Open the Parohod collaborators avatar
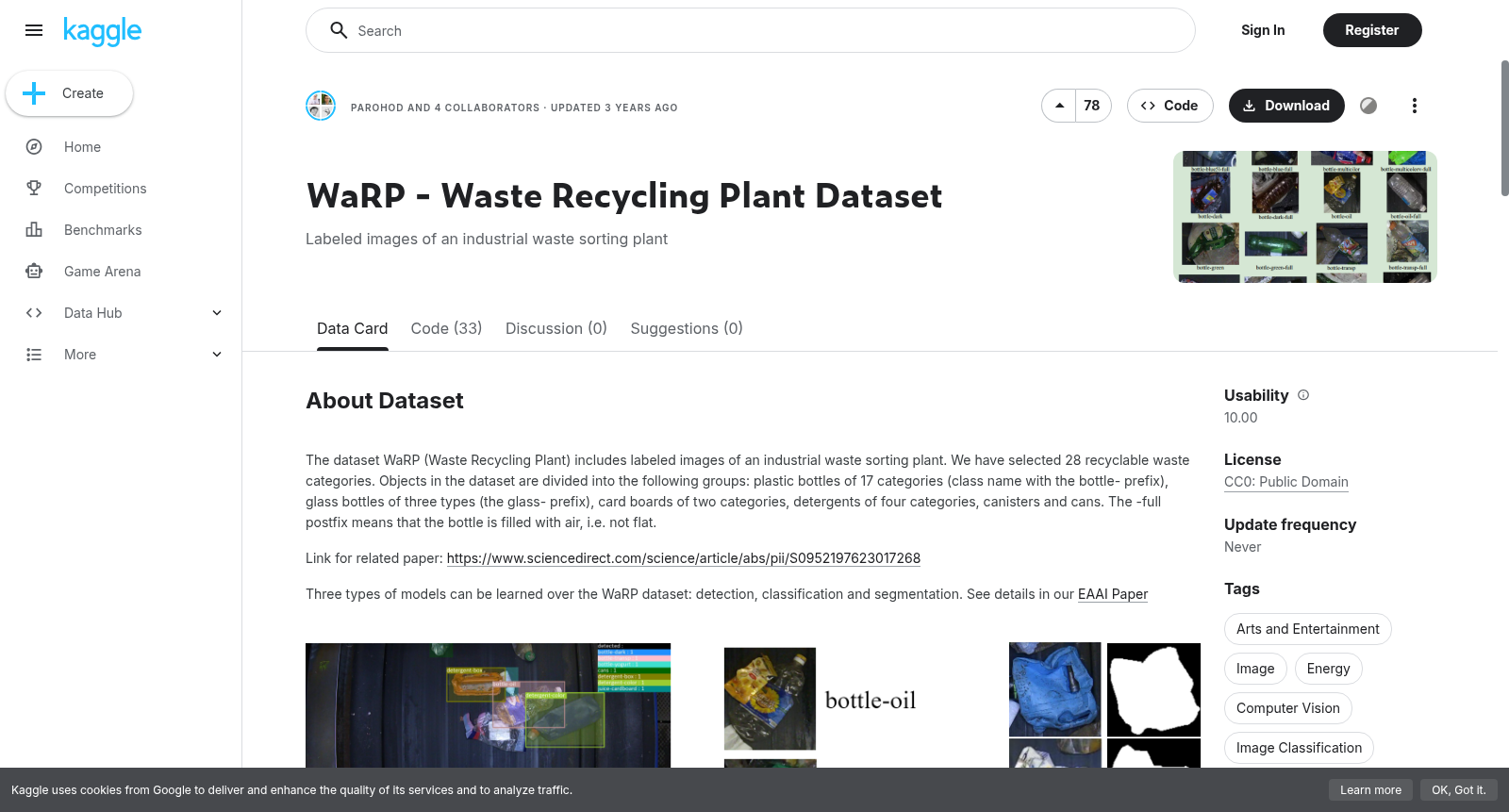Screen dimensions: 1509x812 pyautogui.click(x=321, y=106)
